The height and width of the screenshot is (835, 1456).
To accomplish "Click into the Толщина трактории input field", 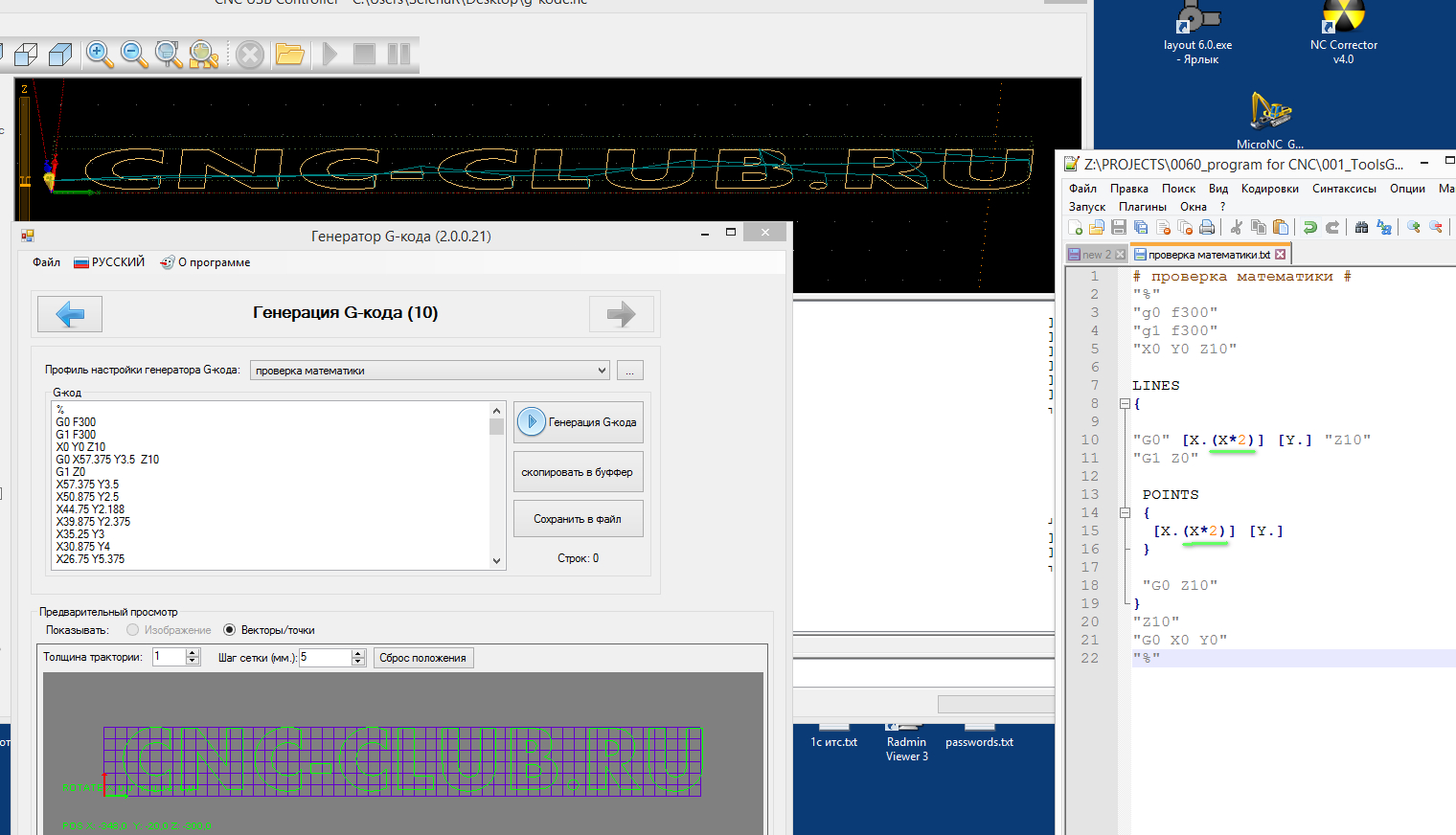I will click(169, 657).
